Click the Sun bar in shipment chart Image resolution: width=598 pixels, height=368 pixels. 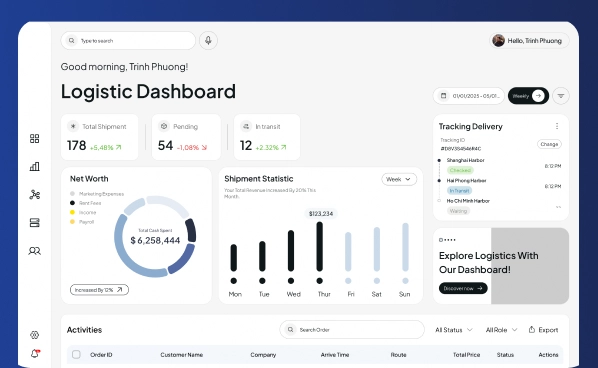pyautogui.click(x=405, y=247)
